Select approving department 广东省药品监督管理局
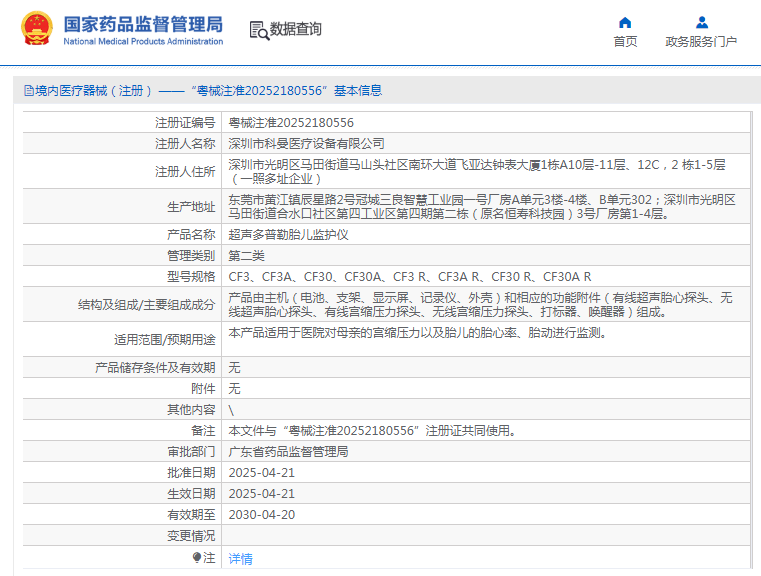761x576 pixels. (x=288, y=452)
